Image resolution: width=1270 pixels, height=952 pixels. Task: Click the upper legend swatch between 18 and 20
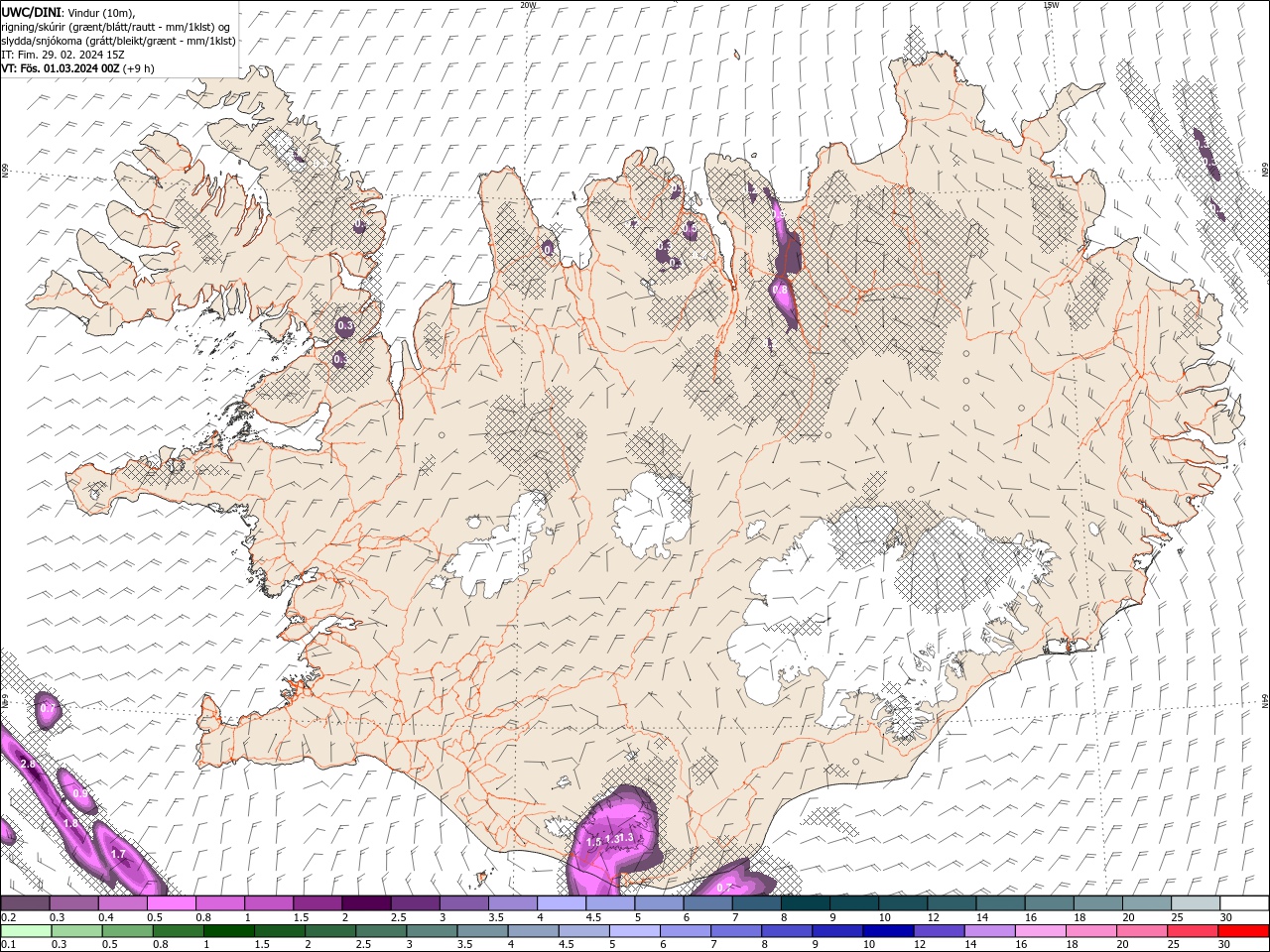click(x=1098, y=903)
